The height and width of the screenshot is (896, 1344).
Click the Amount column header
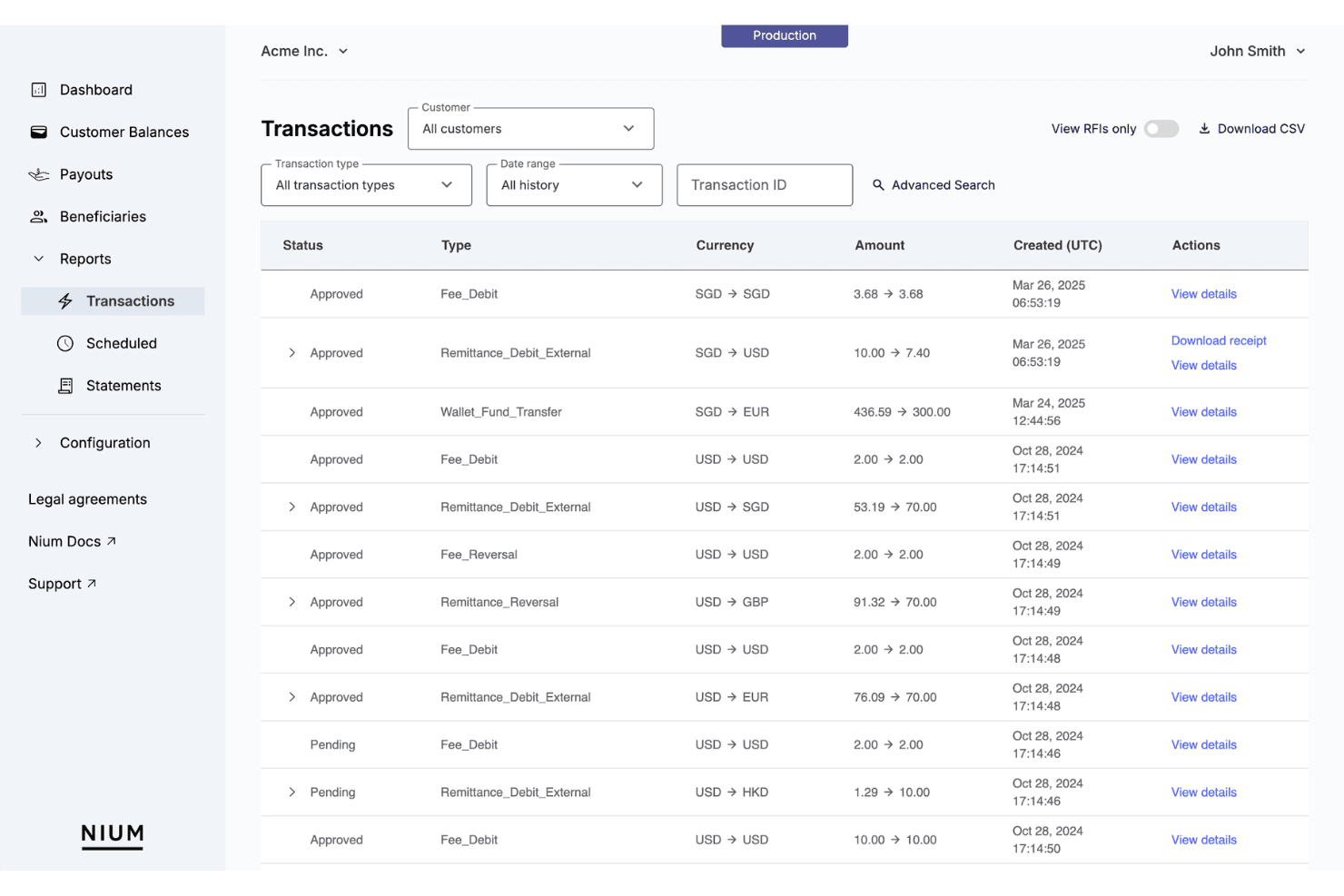(x=880, y=245)
